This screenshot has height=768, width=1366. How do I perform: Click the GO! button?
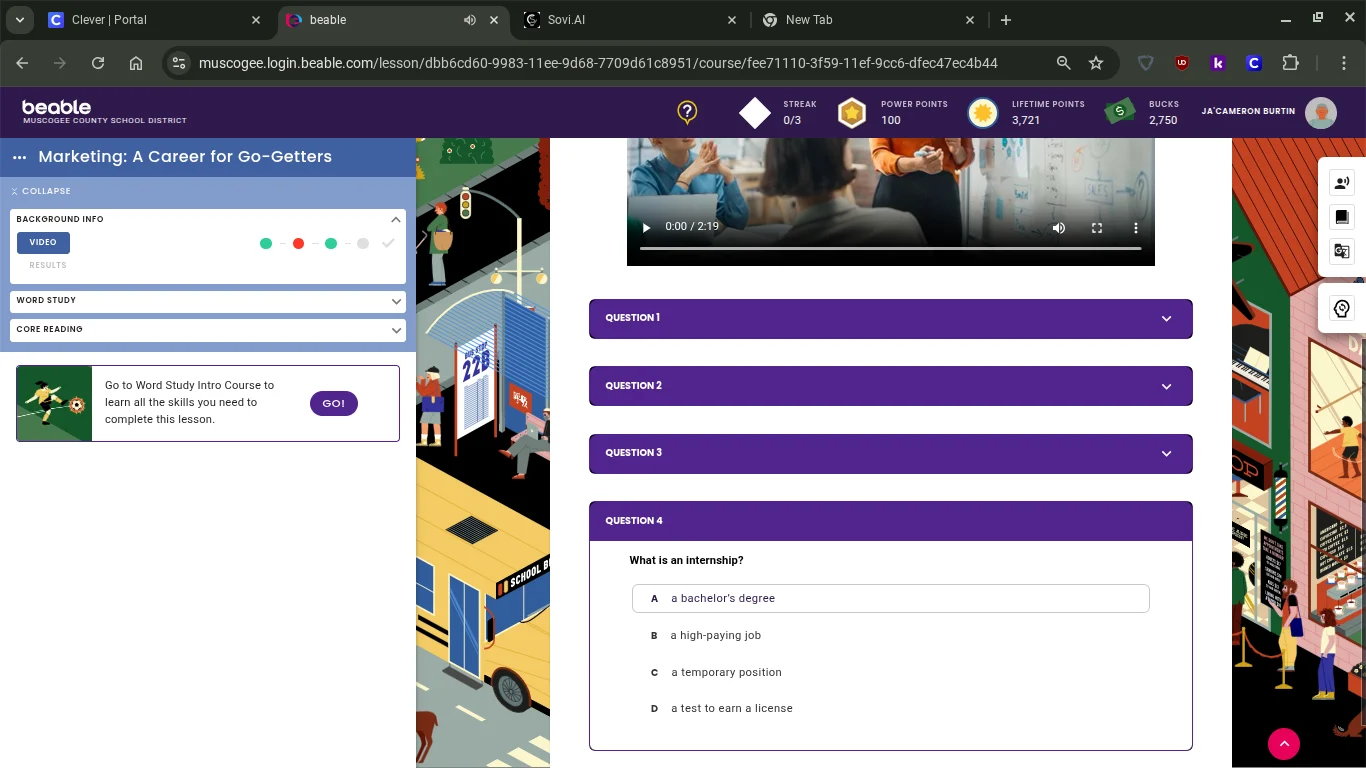click(x=333, y=403)
